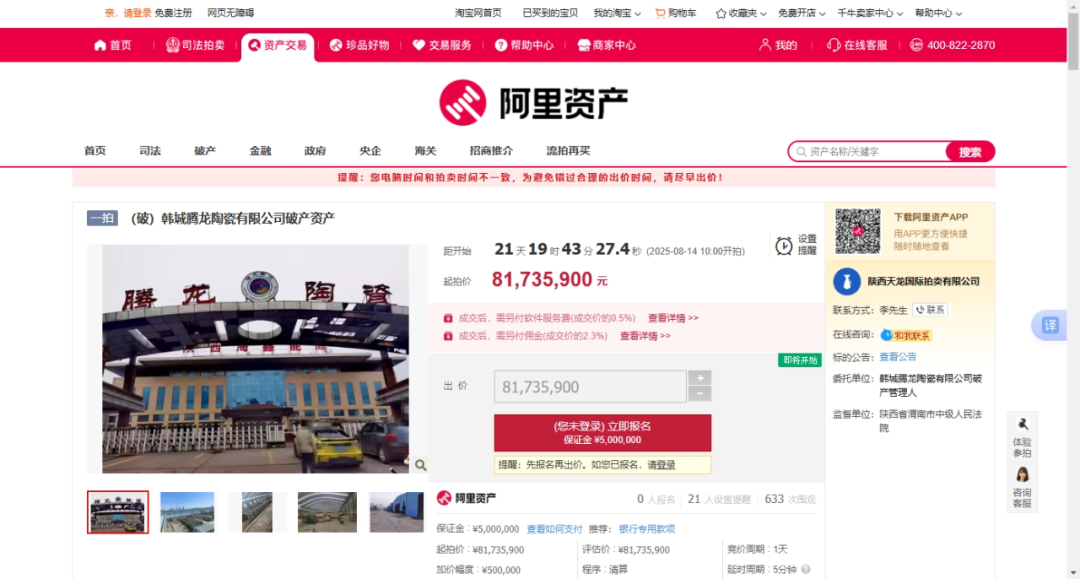1080x579 pixels.
Task: Open 我的 account link
Action: 778,45
